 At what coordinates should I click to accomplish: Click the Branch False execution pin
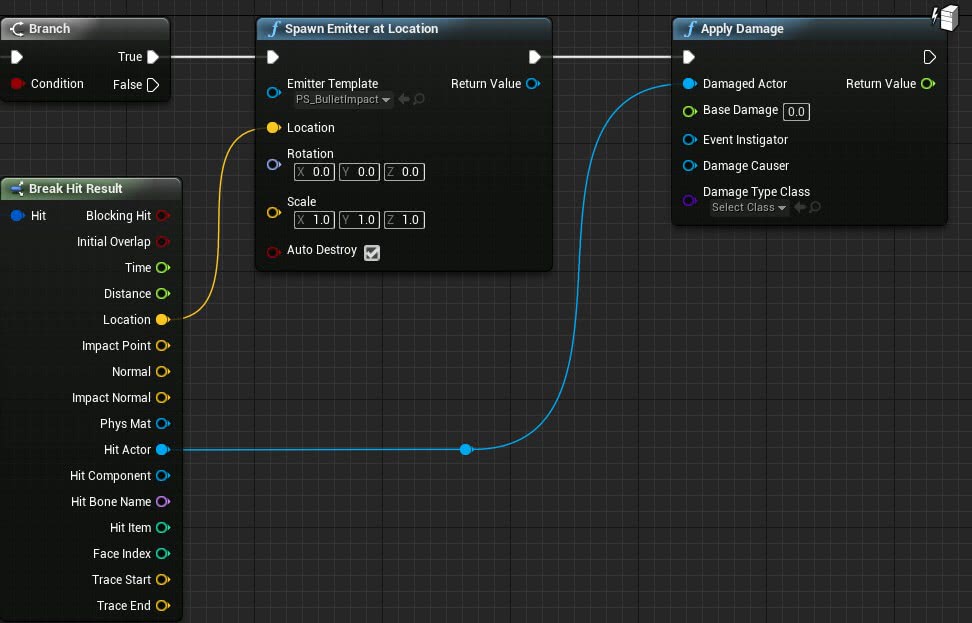(153, 85)
